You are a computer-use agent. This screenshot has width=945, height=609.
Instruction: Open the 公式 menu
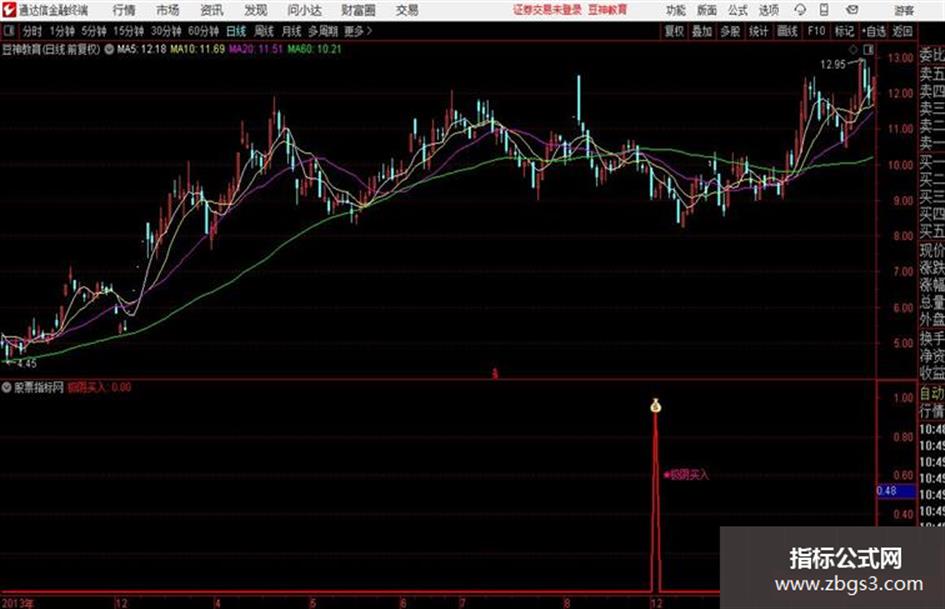point(738,10)
